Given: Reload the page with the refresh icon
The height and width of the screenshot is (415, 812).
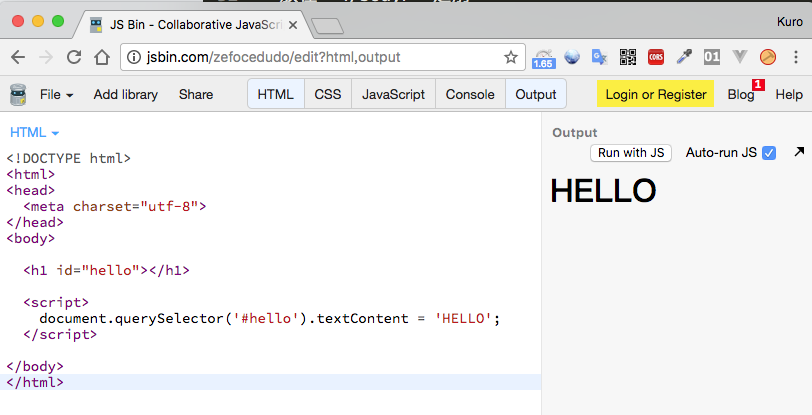Looking at the screenshot, I should point(74,57).
